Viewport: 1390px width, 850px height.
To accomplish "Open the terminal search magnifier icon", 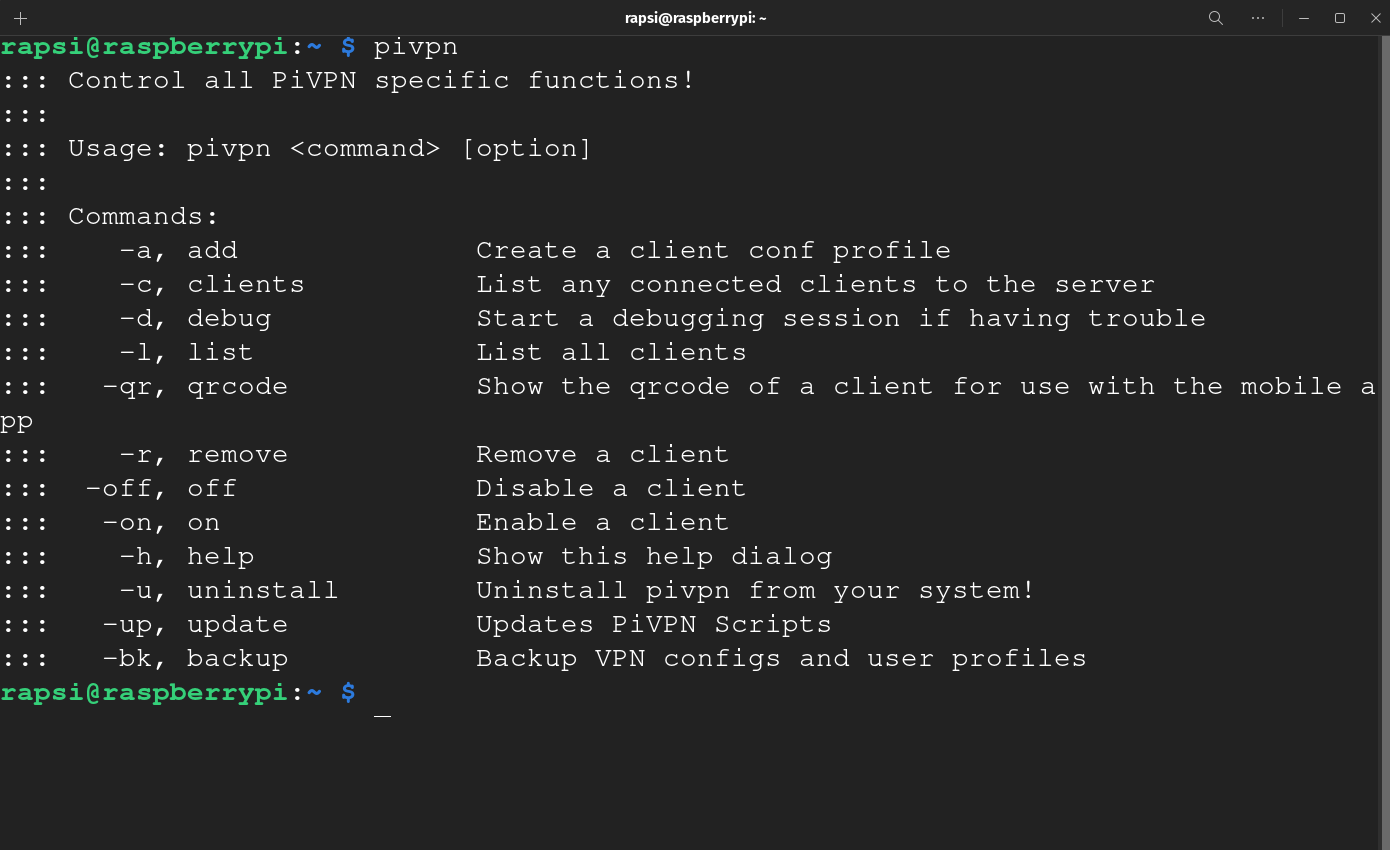I will tap(1216, 18).
